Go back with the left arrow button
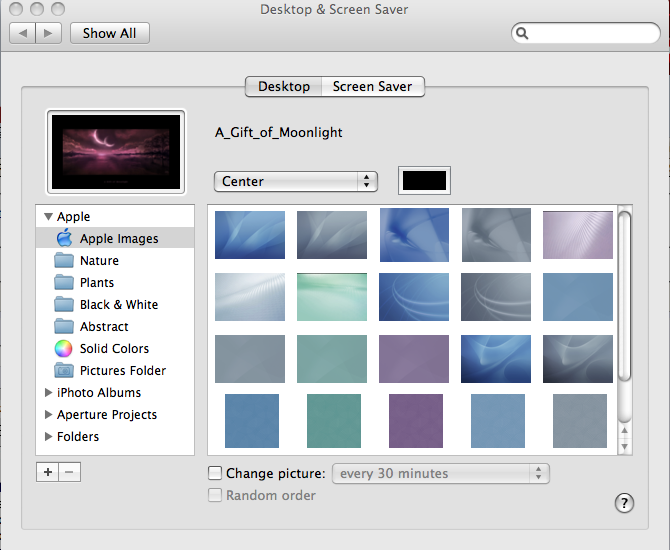Screen dimensions: 670x550 [23, 33]
